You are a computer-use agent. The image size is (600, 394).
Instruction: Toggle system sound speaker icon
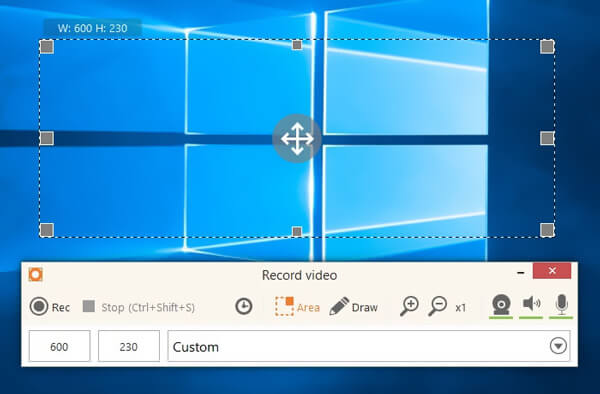tap(531, 306)
